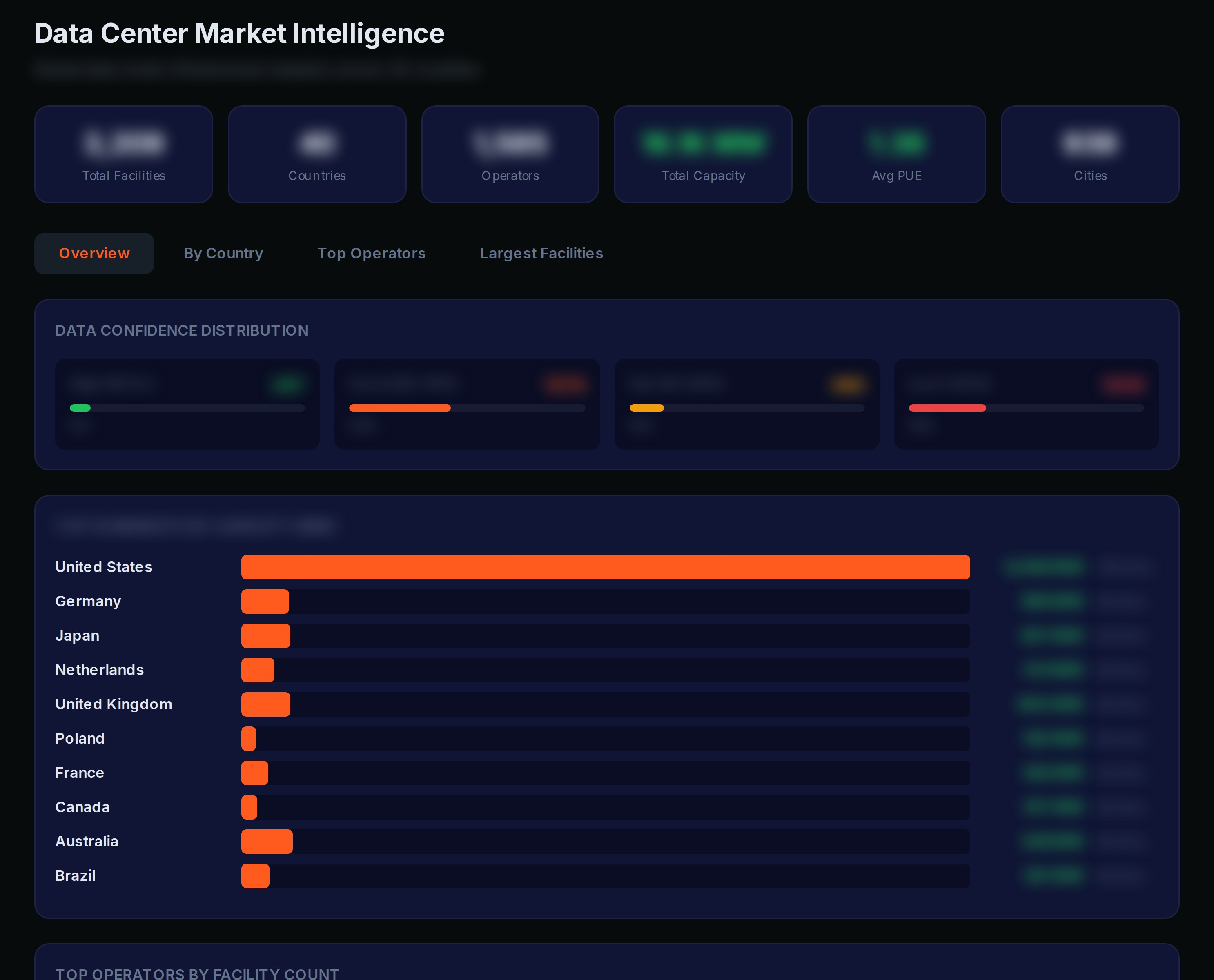Click the Avg PUE stat card

[x=897, y=154]
